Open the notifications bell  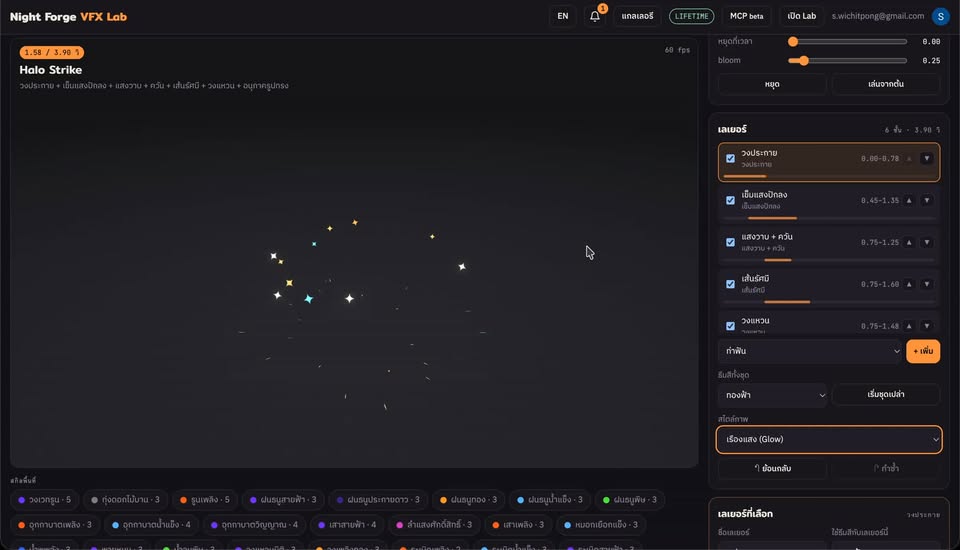[594, 17]
